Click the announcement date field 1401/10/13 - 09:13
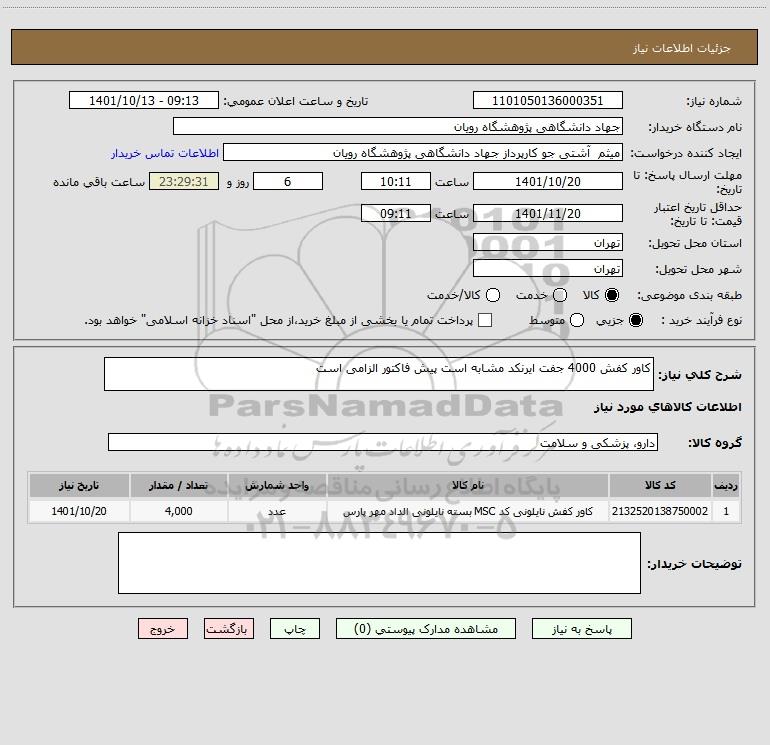The width and height of the screenshot is (770, 745). [x=144, y=100]
